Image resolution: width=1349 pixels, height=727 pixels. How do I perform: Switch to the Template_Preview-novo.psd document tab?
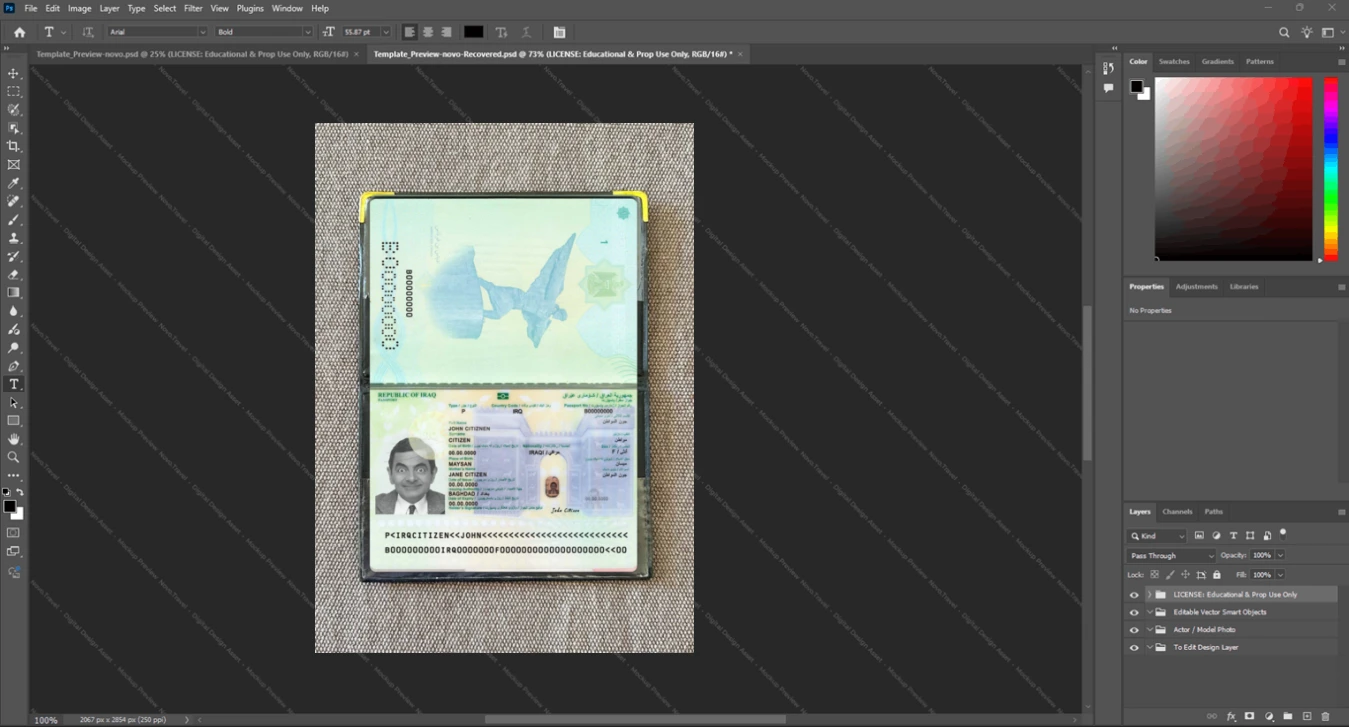coord(192,54)
